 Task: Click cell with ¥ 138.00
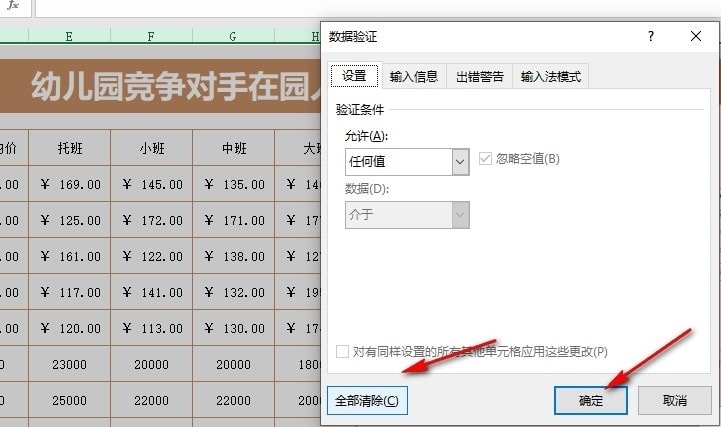tap(233, 256)
